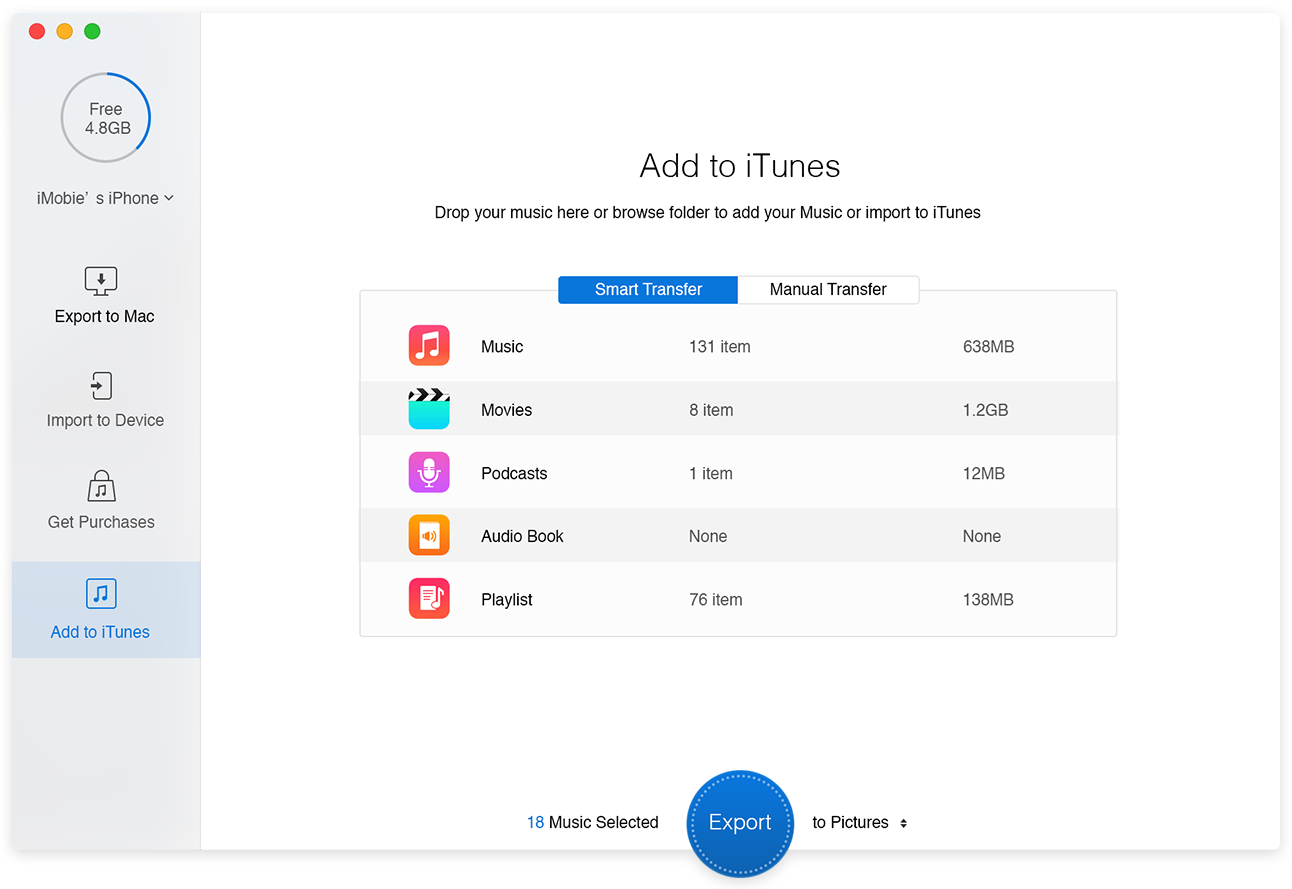Click the Export to Mac monitor icon
The width and height of the screenshot is (1292, 889).
[101, 281]
